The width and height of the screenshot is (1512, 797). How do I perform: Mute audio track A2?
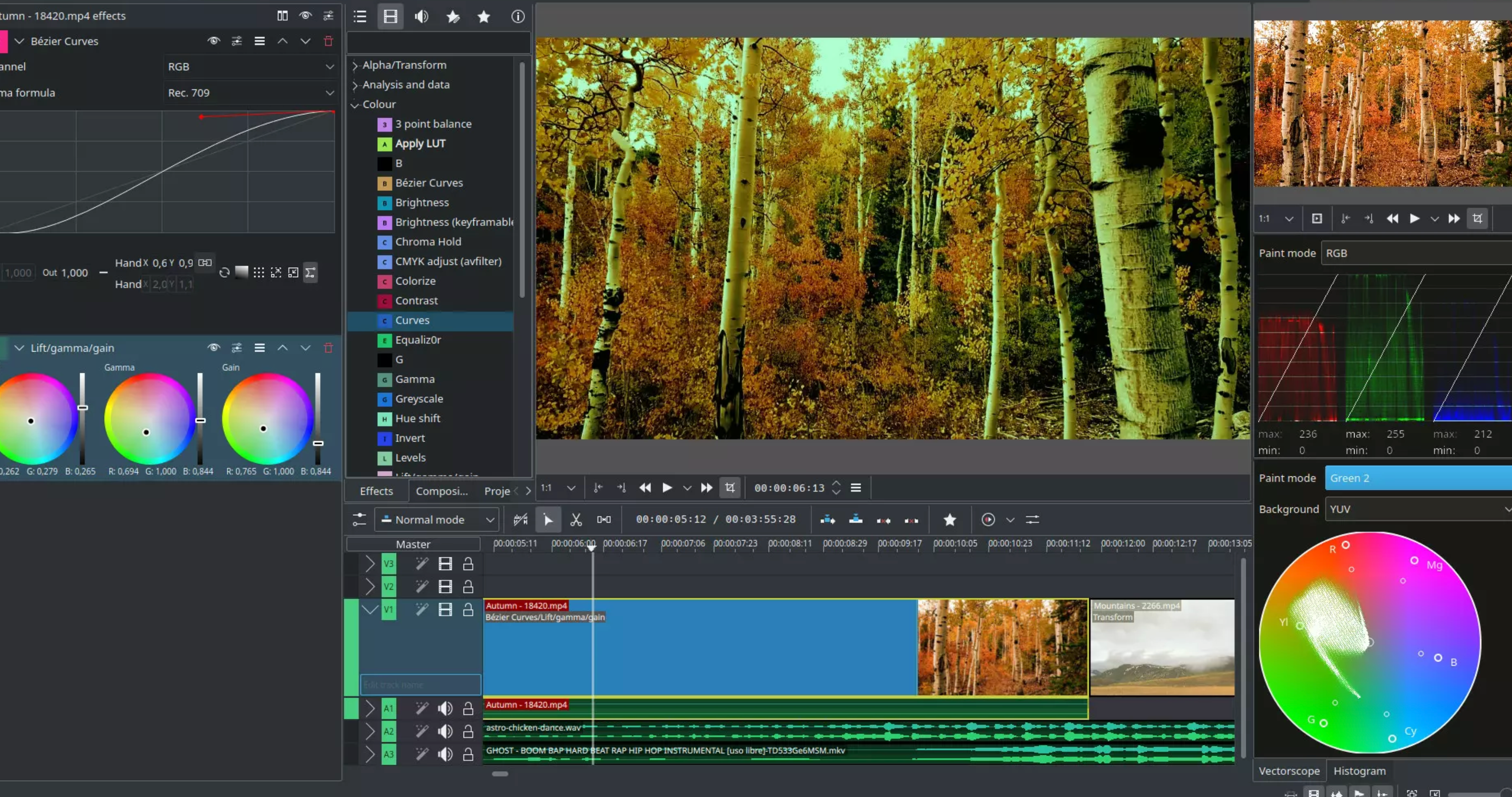(445, 731)
